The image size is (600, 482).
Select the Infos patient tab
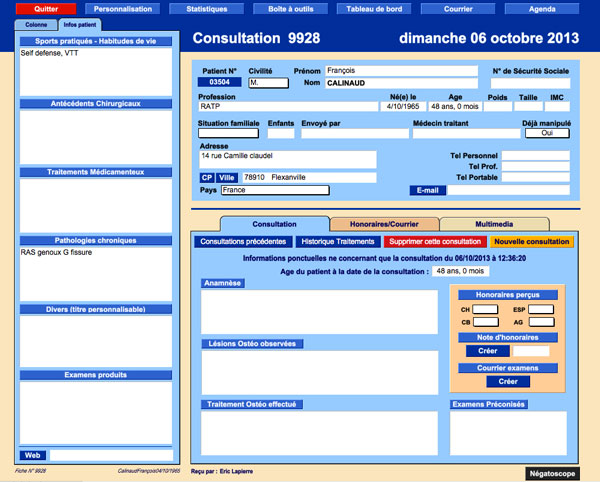79,23
